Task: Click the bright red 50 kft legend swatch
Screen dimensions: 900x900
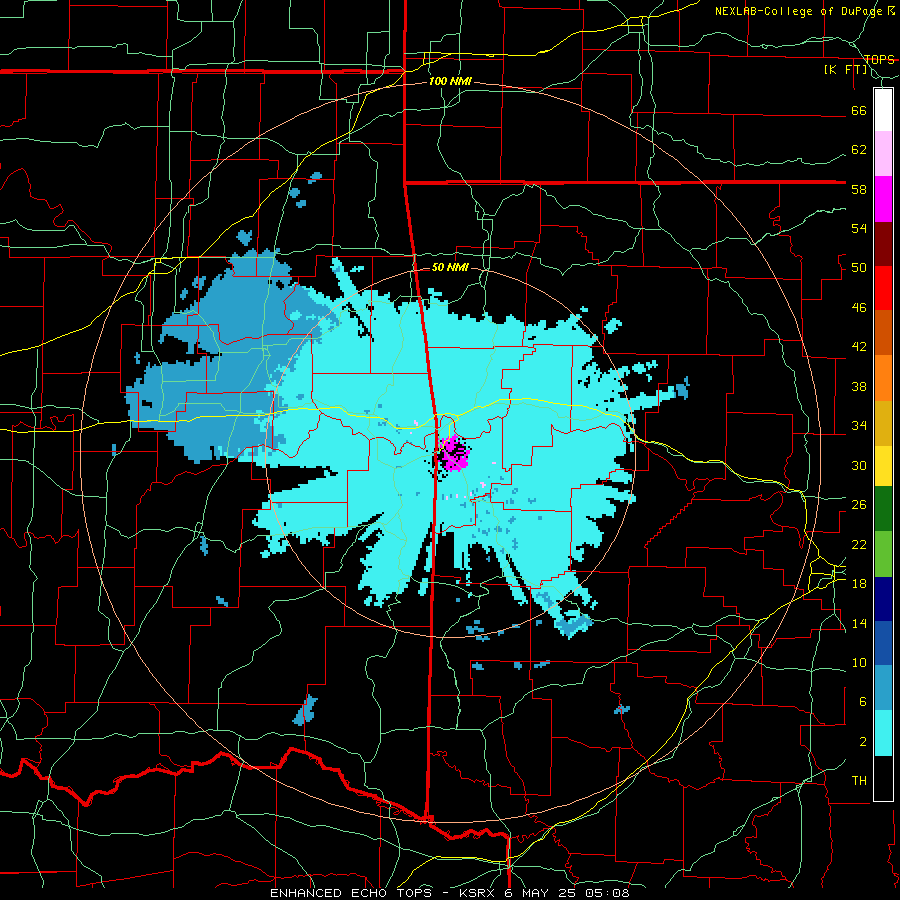Action: click(x=883, y=288)
